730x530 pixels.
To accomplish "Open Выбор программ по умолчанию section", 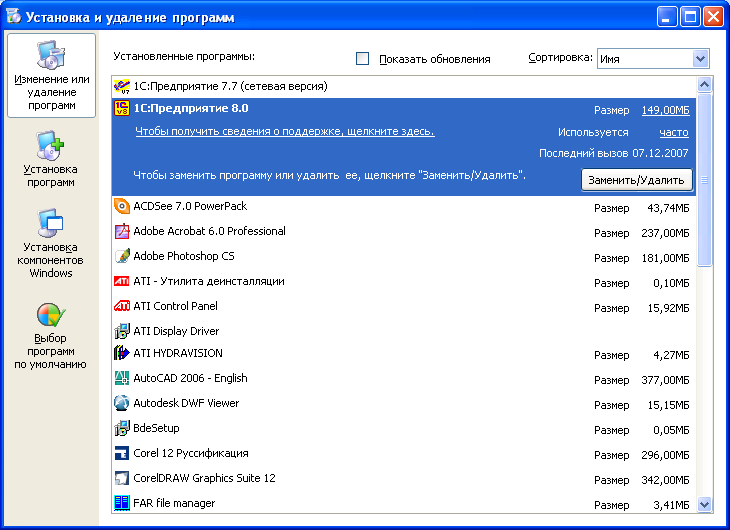I will [51, 336].
